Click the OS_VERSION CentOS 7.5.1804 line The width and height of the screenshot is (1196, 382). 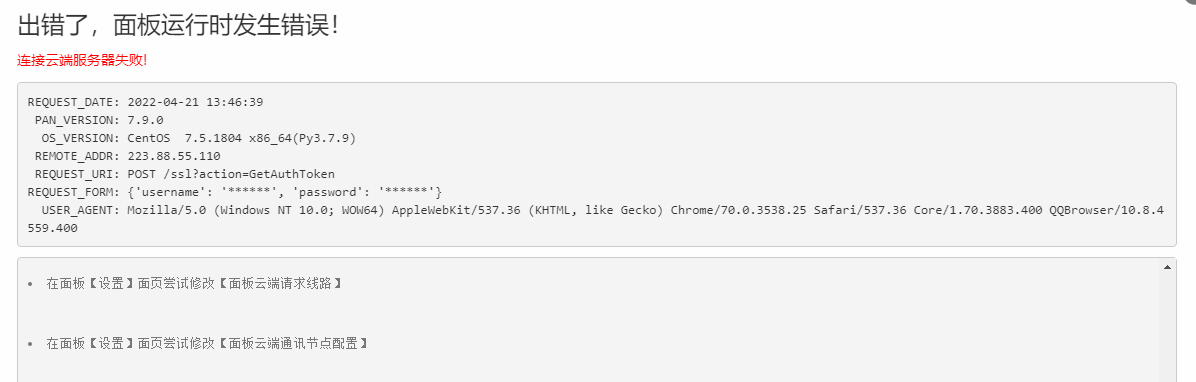[x=198, y=138]
